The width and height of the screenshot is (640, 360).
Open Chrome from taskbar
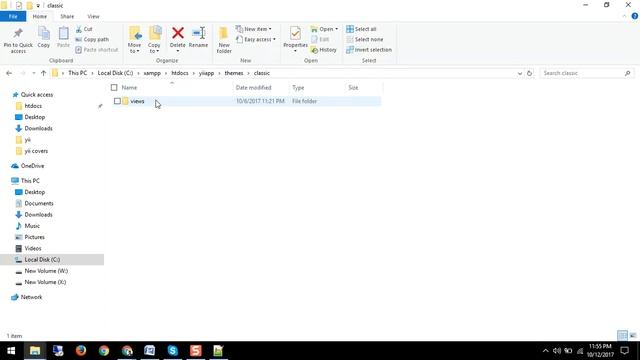(104, 351)
